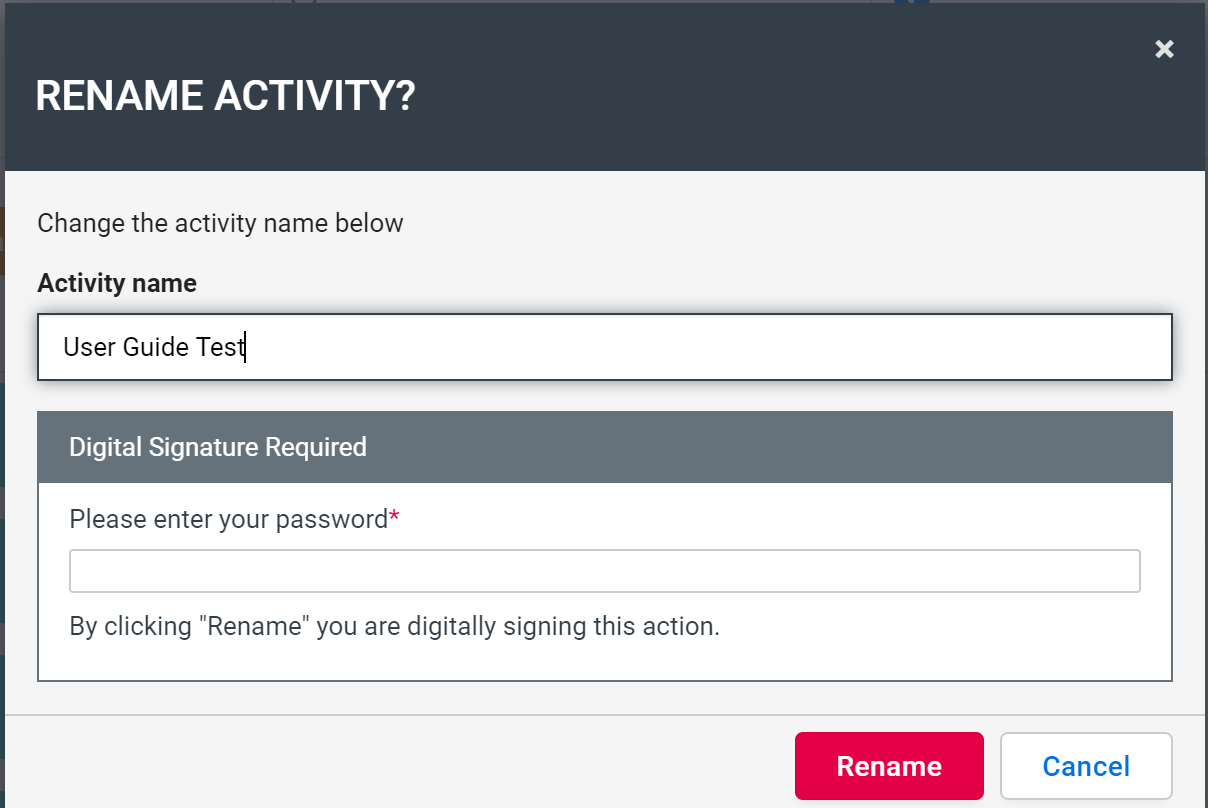Image resolution: width=1208 pixels, height=808 pixels.
Task: Place cursor on word "Test" in name field
Action: (220, 347)
